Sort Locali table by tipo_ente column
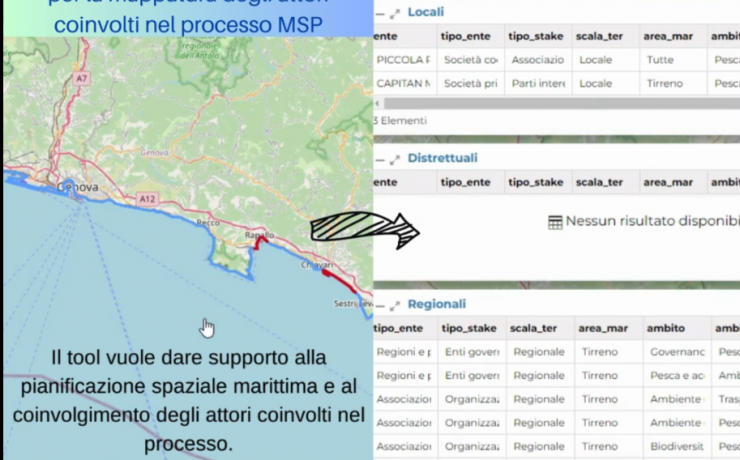Image resolution: width=740 pixels, height=460 pixels. point(470,36)
